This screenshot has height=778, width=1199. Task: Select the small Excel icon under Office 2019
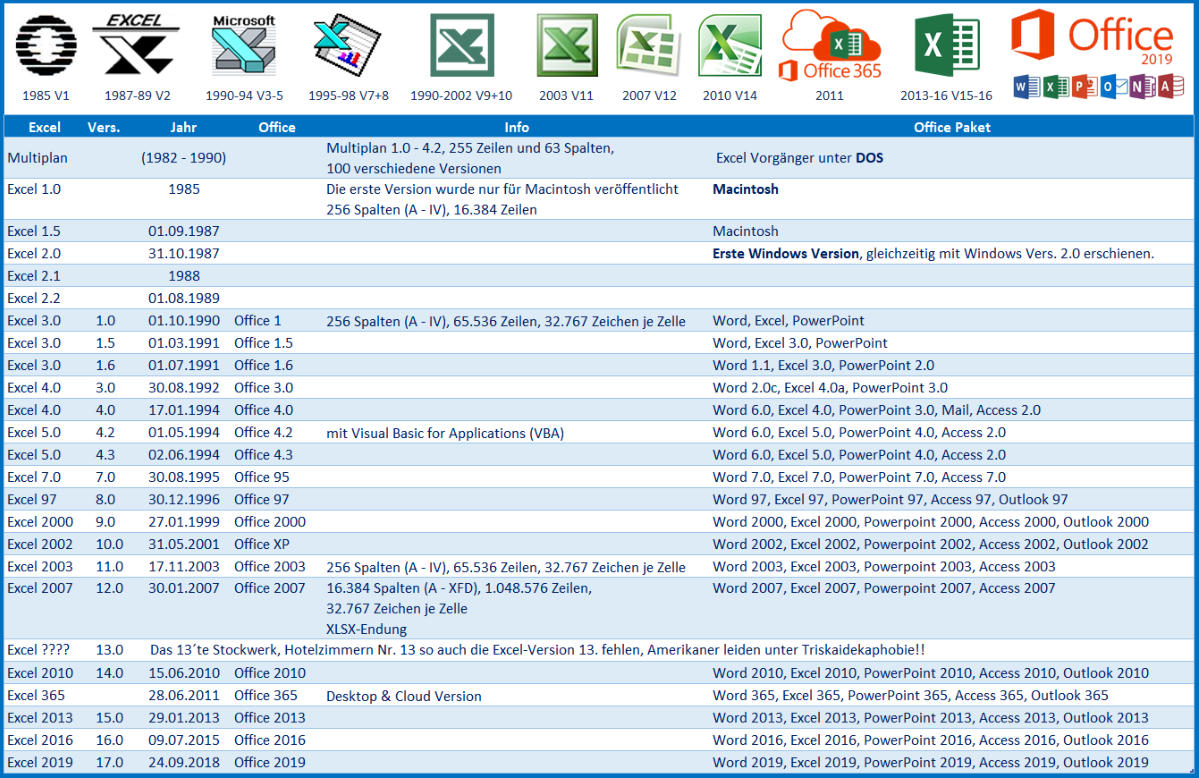[x=1054, y=86]
